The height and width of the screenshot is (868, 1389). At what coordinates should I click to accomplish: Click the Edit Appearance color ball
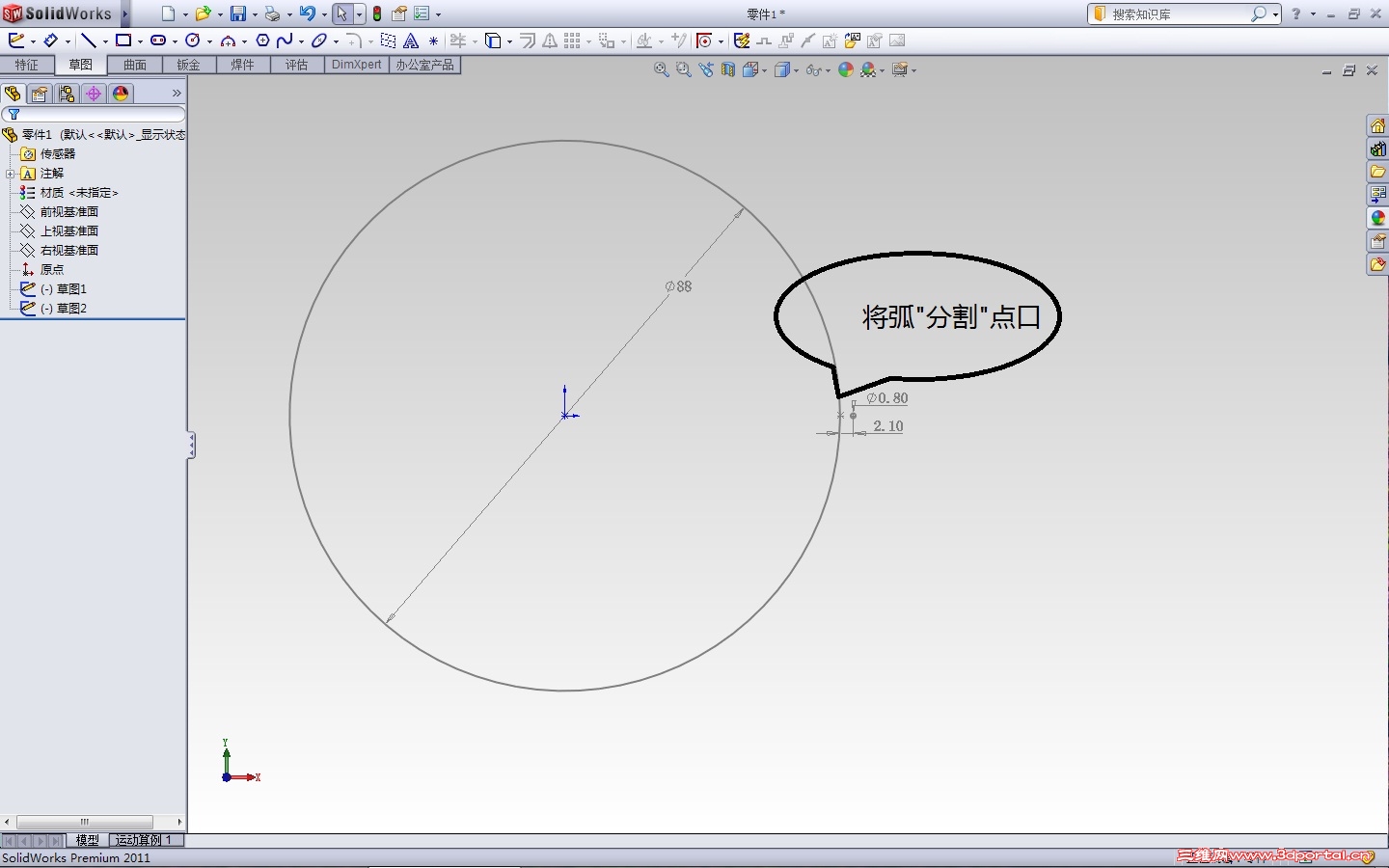[x=846, y=69]
